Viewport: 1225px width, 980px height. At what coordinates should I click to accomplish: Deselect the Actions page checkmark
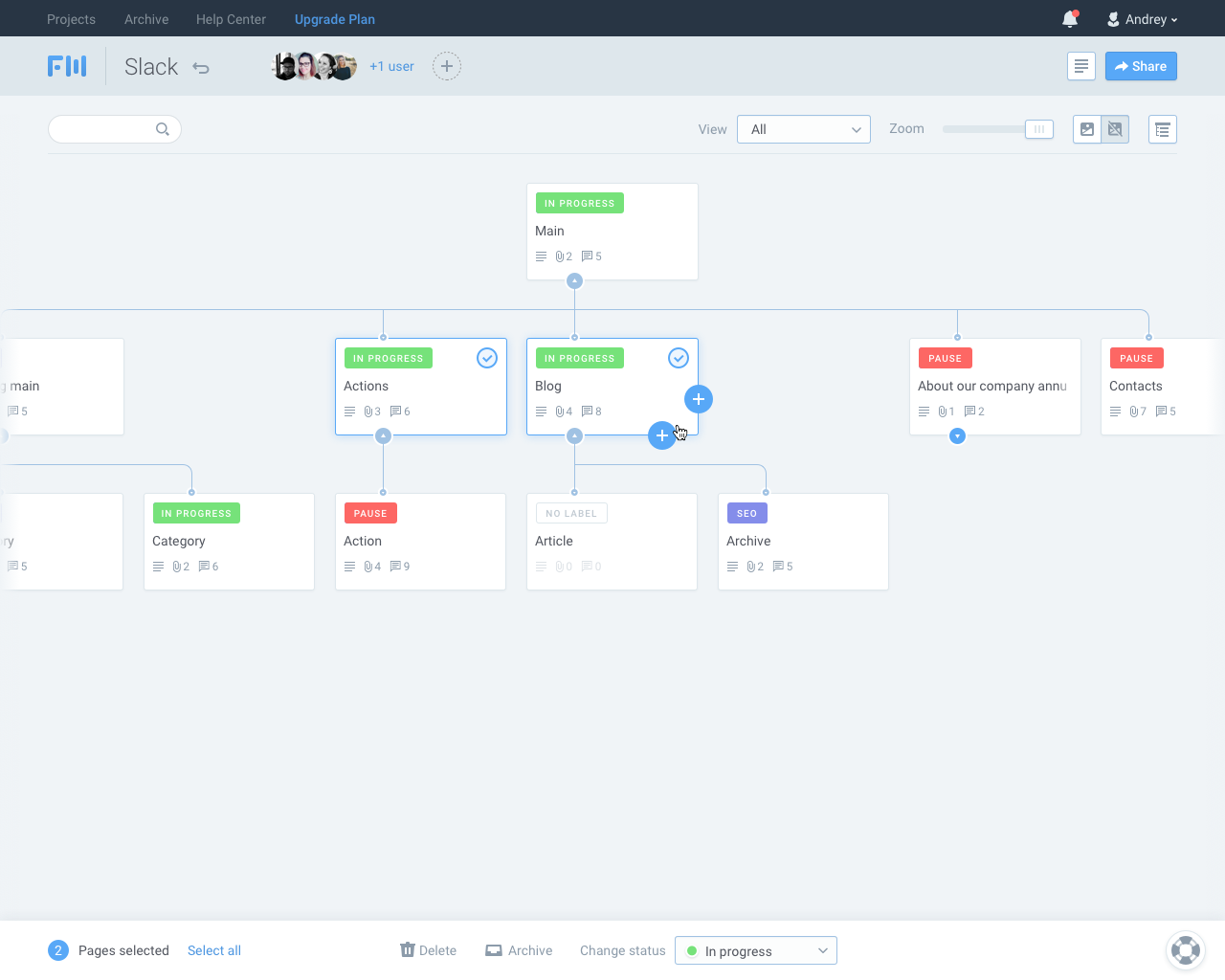coord(487,358)
